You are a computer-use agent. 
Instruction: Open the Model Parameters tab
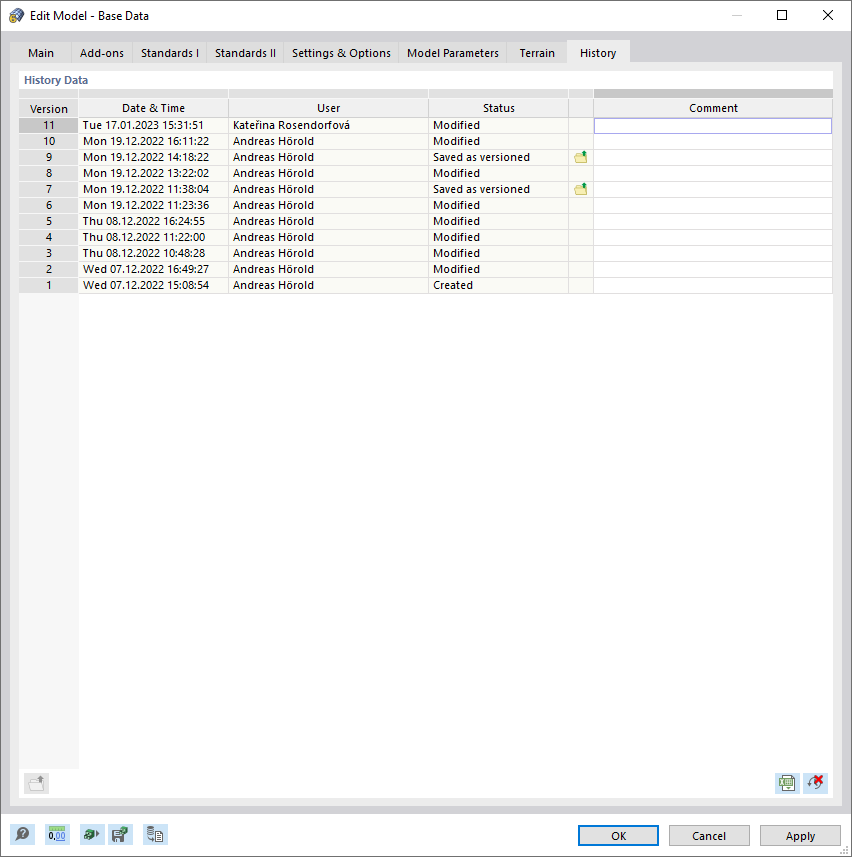tap(453, 53)
